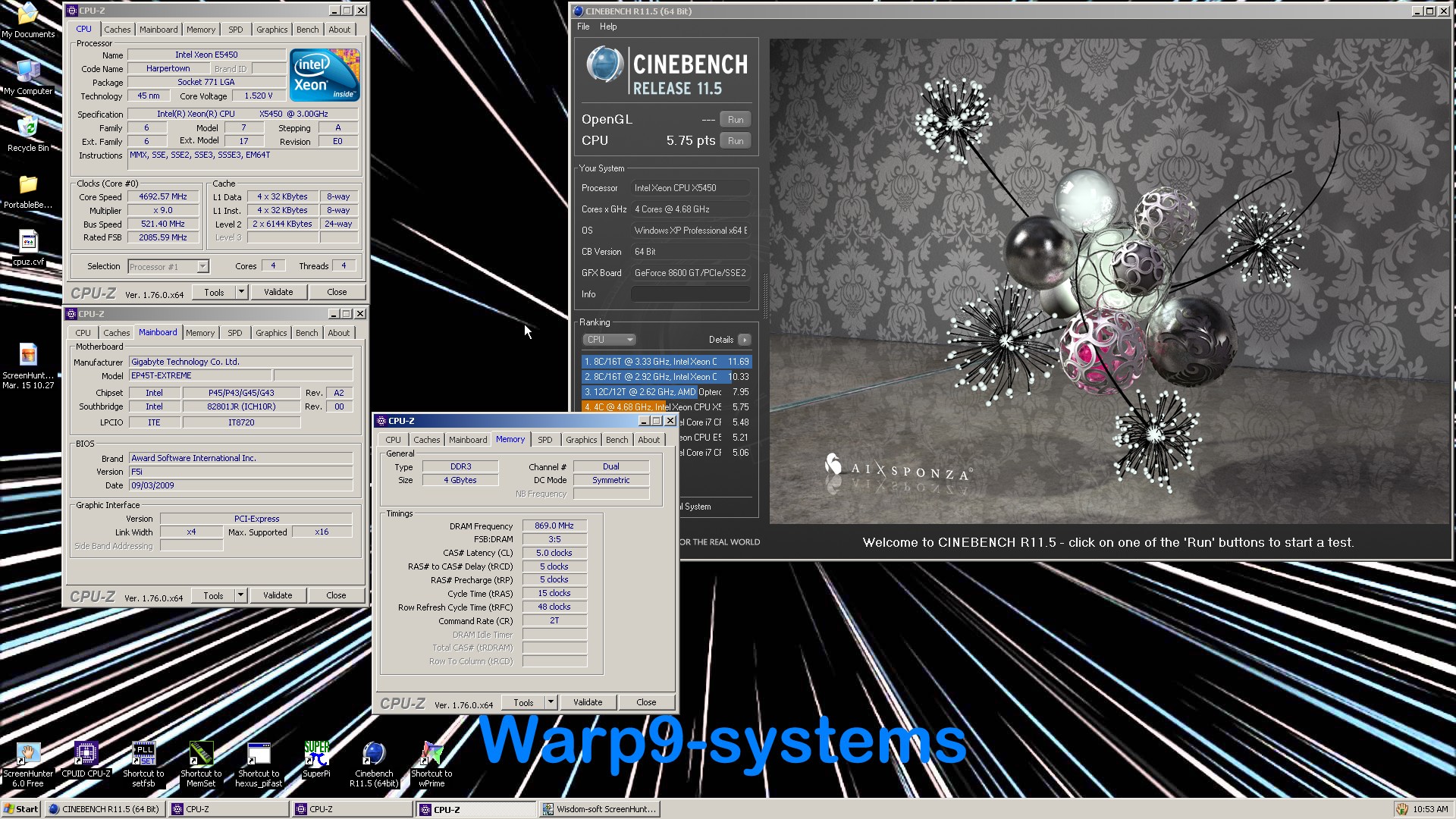Screen dimensions: 1456x819
Task: Run the OpenGL benchmark
Action: [x=736, y=120]
